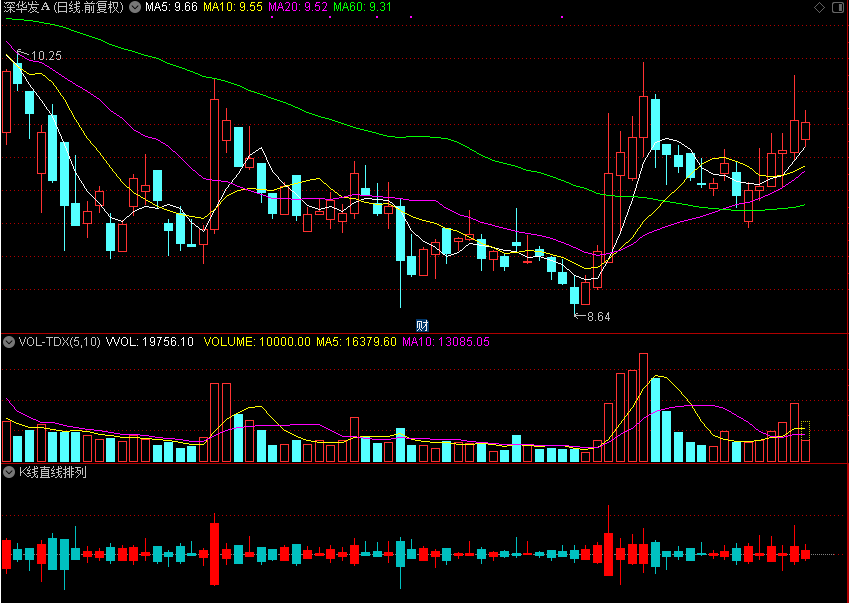Select the MA10: 9.55 yellow label
The height and width of the screenshot is (603, 849).
[x=233, y=7]
